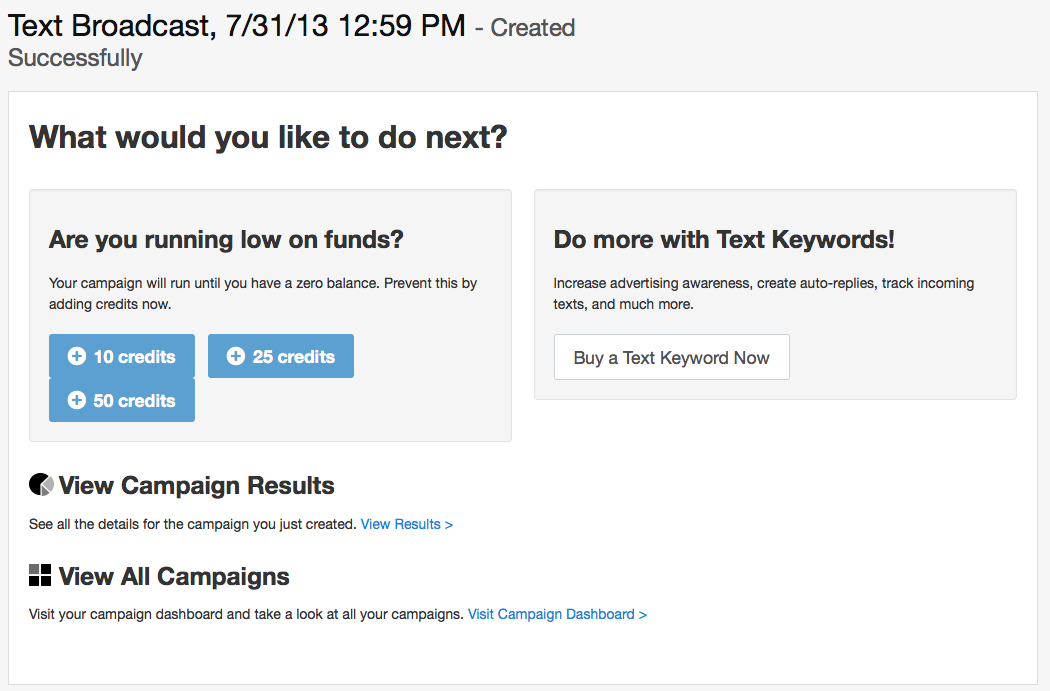Click the Created Successfully status text
The width and height of the screenshot is (1050, 691).
point(75,57)
